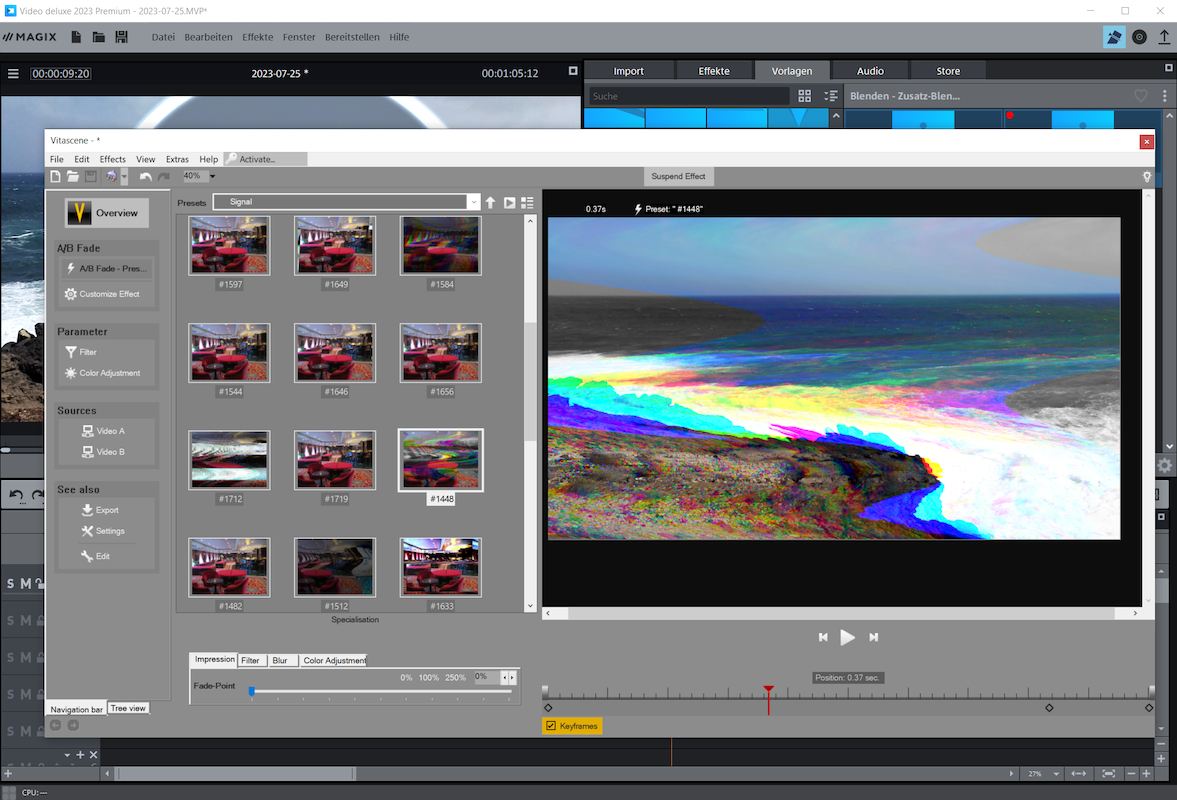Expand the Signal presets dropdown
Screen dimensions: 1177x800
473,202
